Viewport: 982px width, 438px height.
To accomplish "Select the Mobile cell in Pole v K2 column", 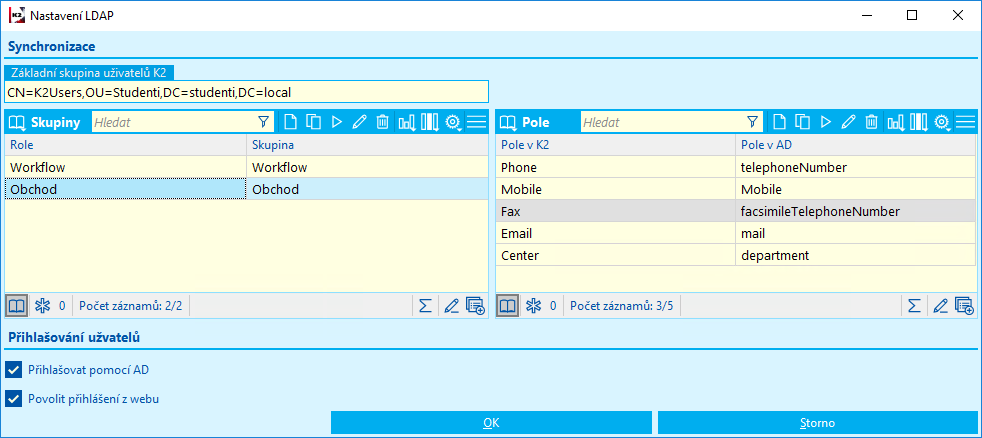I will click(616, 189).
